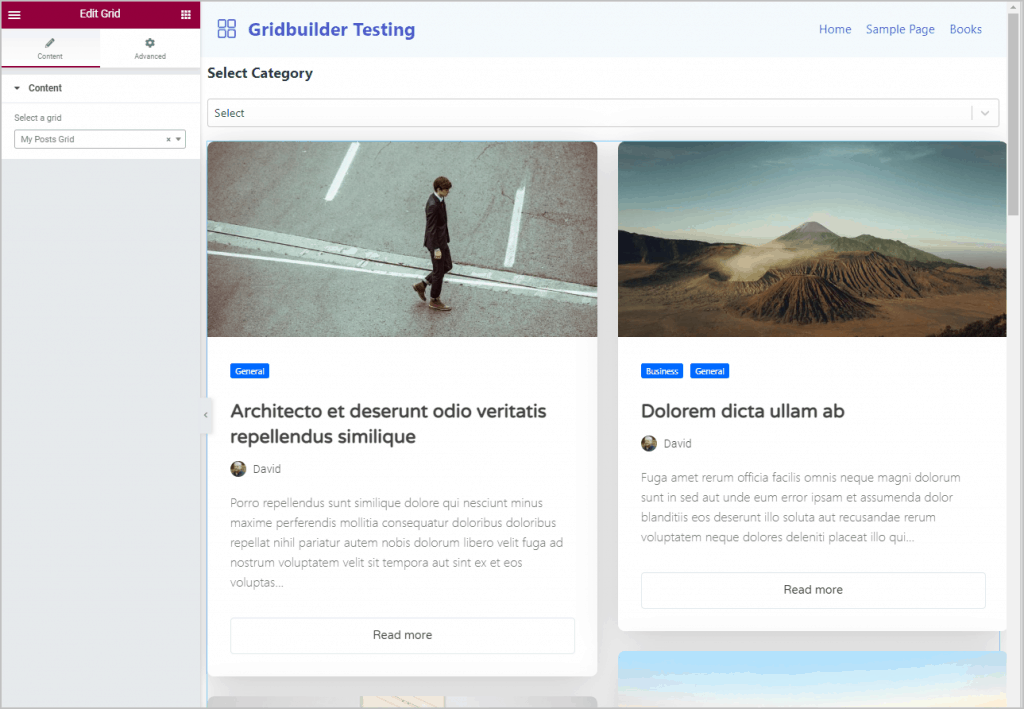Open the Select a grid dropdown

[100, 140]
